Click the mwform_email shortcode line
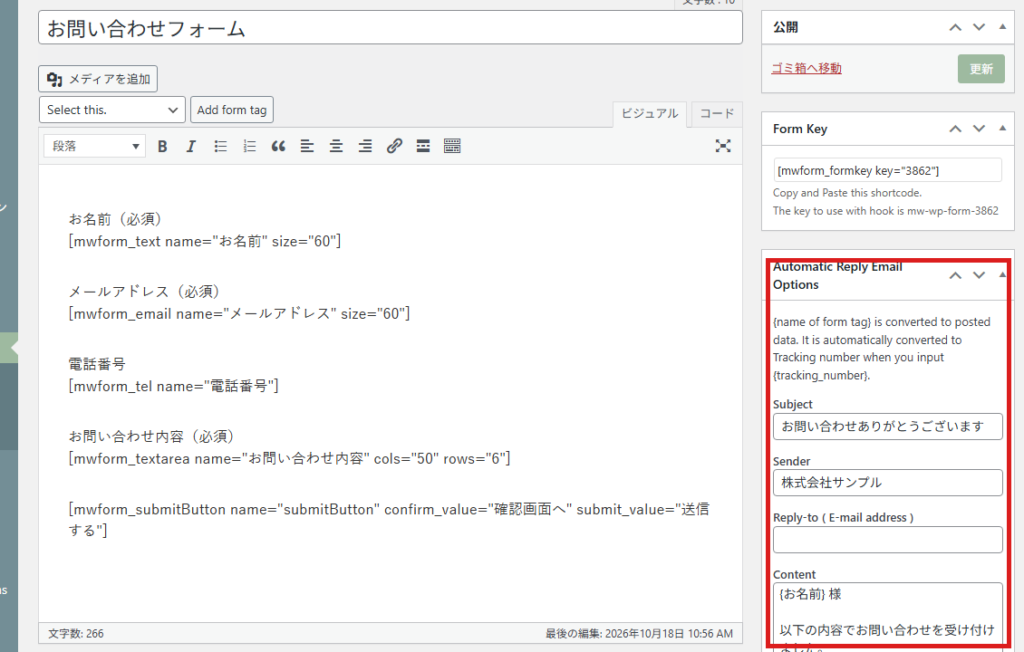The width and height of the screenshot is (1024, 652). 239,314
